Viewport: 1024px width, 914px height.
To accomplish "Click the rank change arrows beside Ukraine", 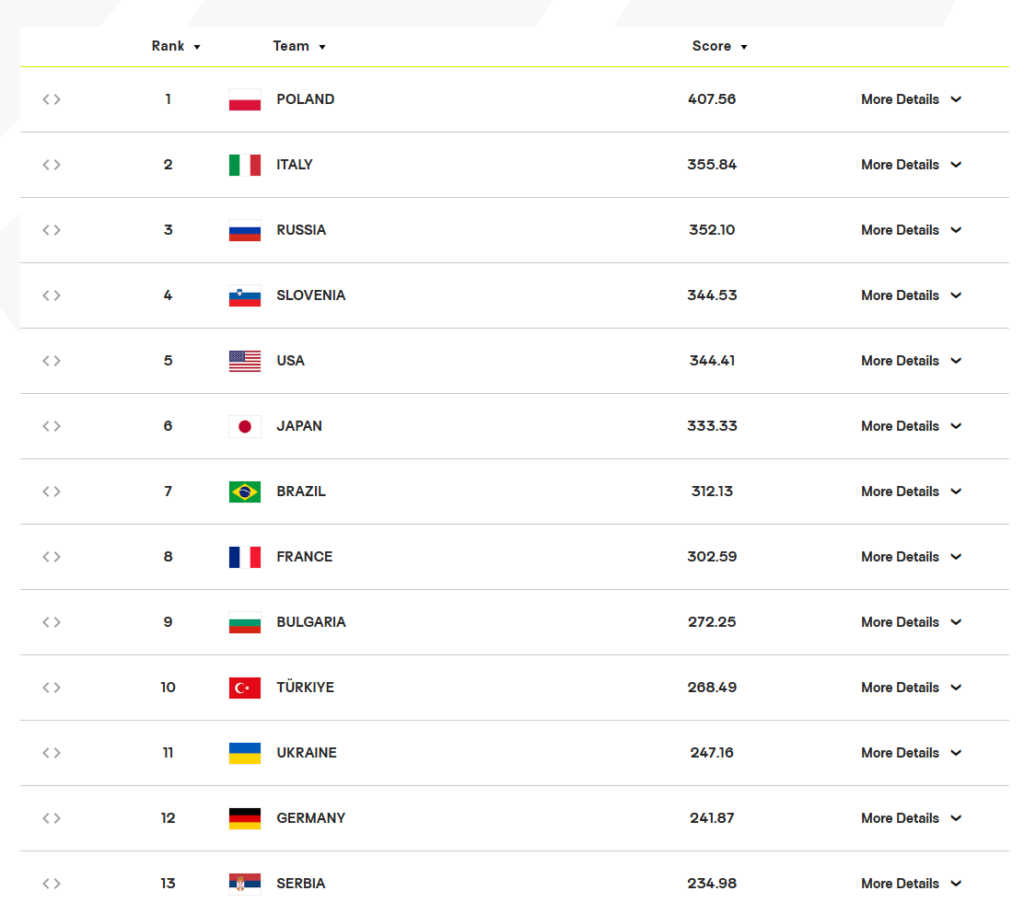I will click(52, 753).
